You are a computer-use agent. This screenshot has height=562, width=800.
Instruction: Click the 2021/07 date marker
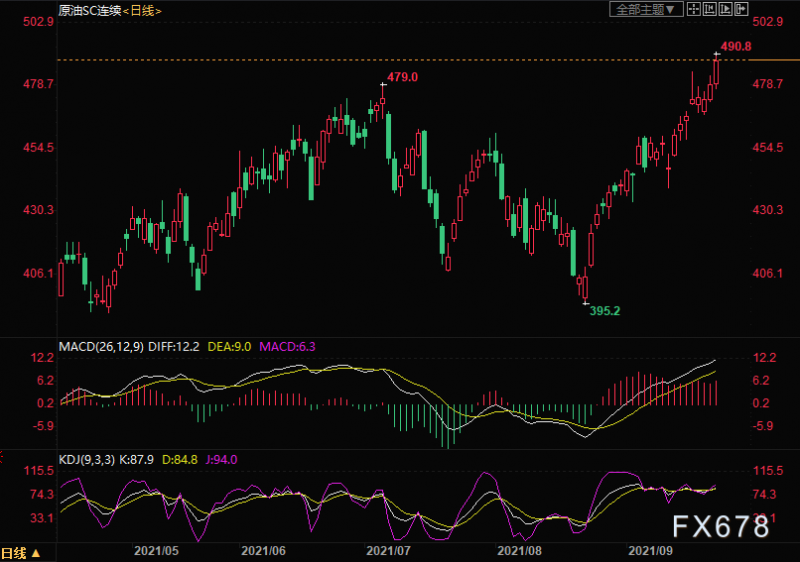388,551
